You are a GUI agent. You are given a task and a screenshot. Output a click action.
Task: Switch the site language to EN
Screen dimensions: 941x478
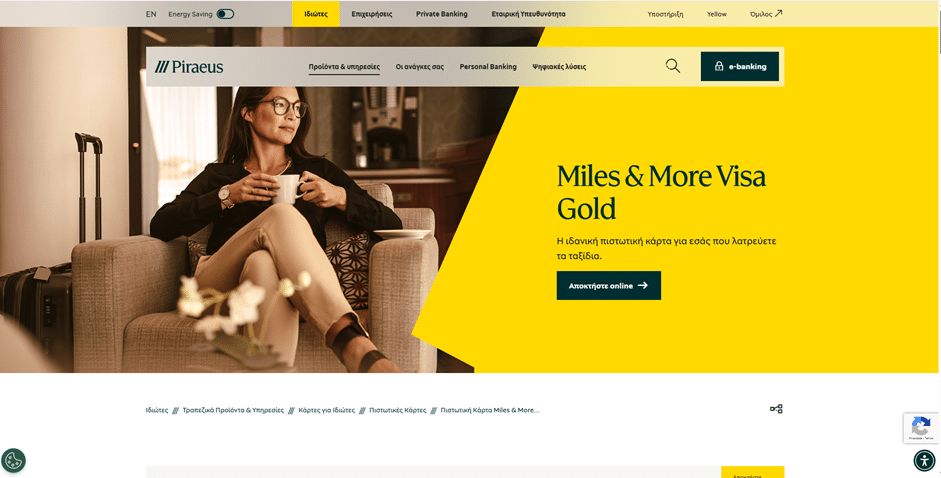pos(151,14)
